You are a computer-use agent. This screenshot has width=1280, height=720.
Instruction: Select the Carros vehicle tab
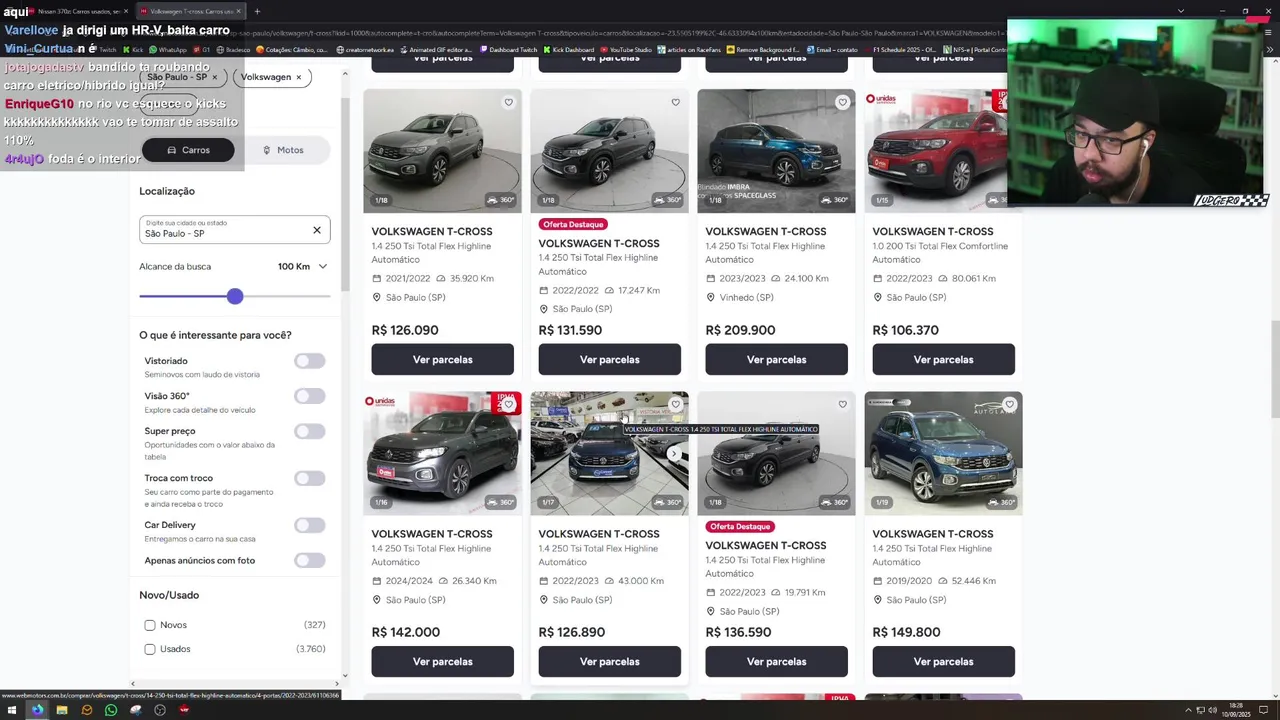pyautogui.click(x=188, y=150)
